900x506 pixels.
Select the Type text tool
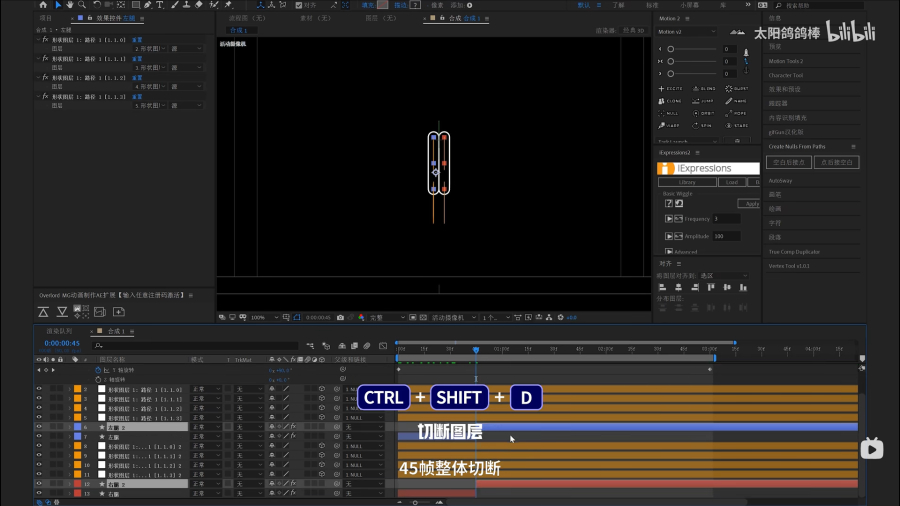point(160,5)
